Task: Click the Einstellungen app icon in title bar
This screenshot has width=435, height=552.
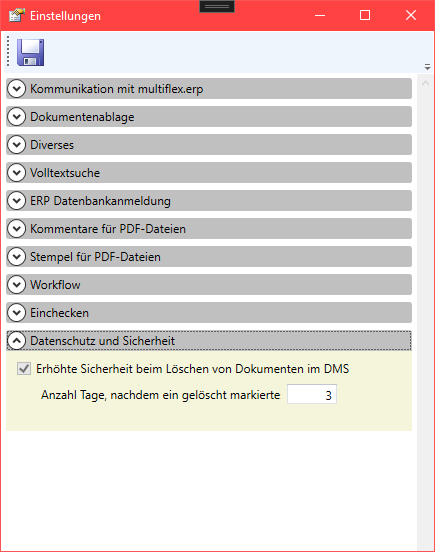Action: [17, 15]
